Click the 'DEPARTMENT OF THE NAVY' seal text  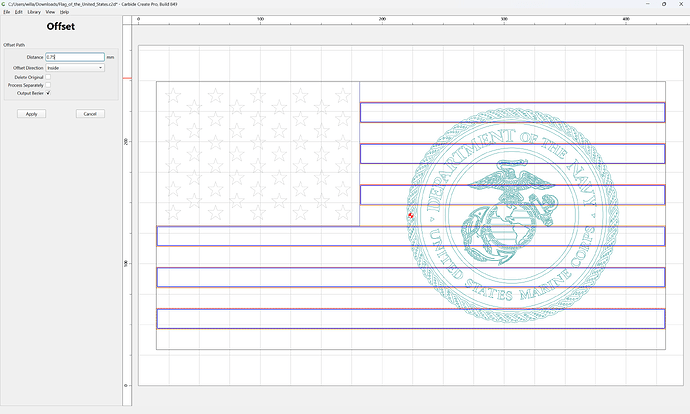(510, 169)
